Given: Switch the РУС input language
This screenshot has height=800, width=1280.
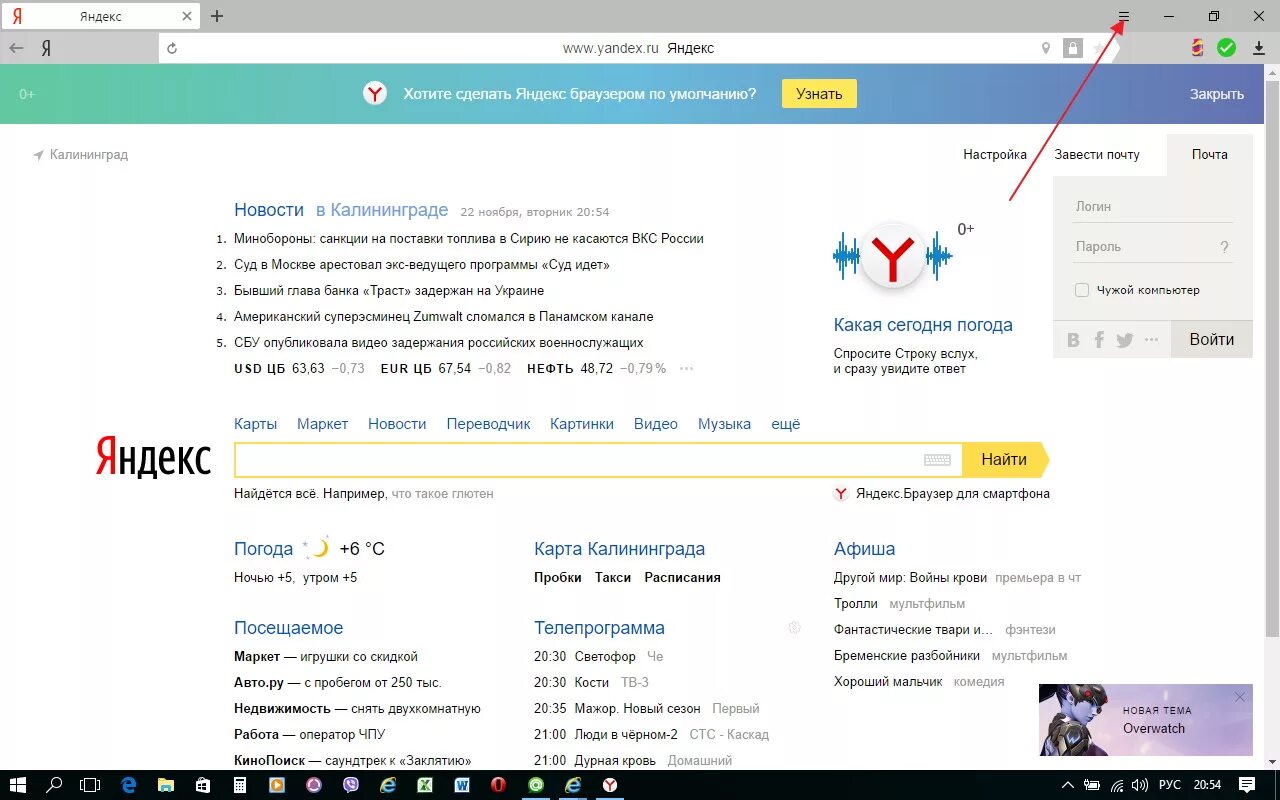Looking at the screenshot, I should [x=1169, y=785].
